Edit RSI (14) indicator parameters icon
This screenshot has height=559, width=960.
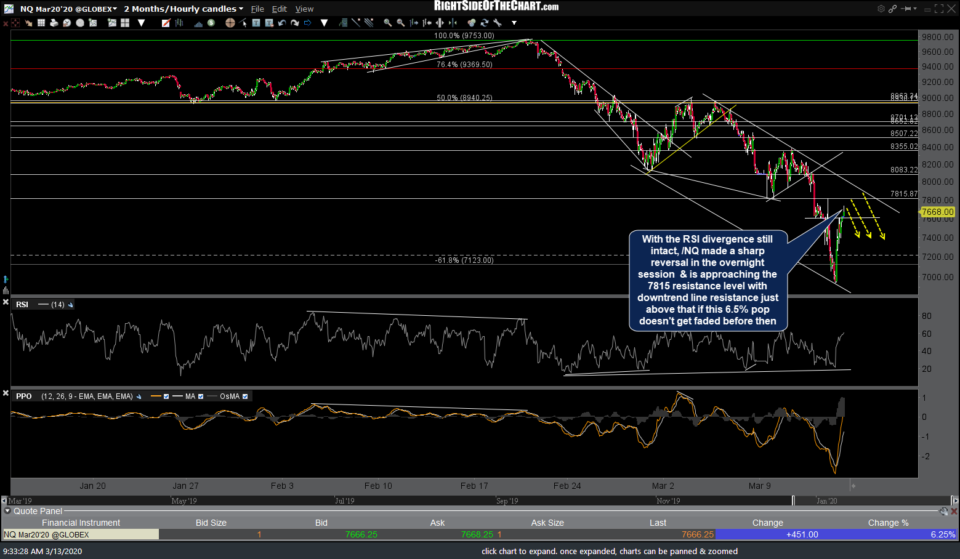pos(70,304)
